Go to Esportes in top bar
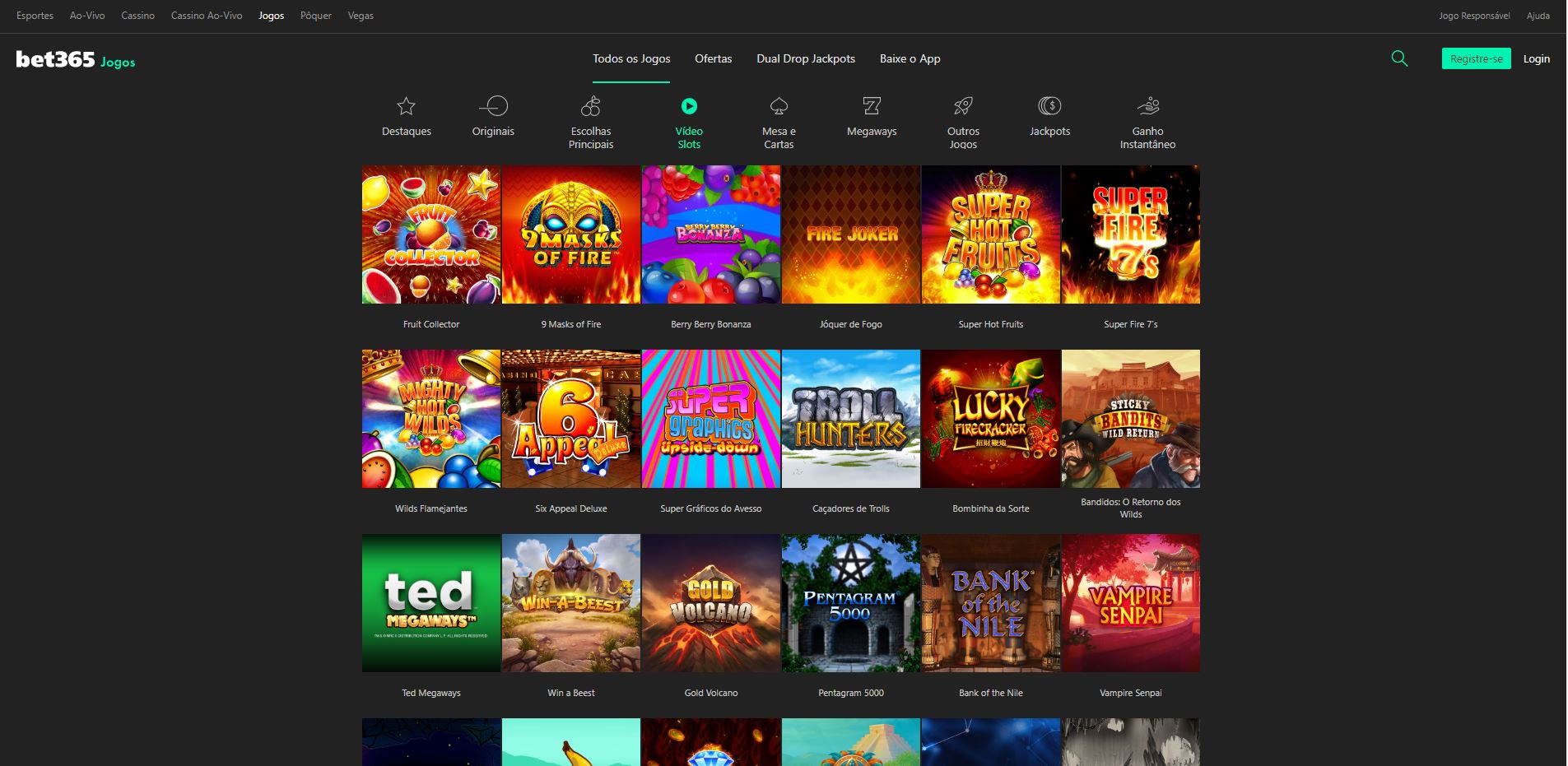 [35, 16]
